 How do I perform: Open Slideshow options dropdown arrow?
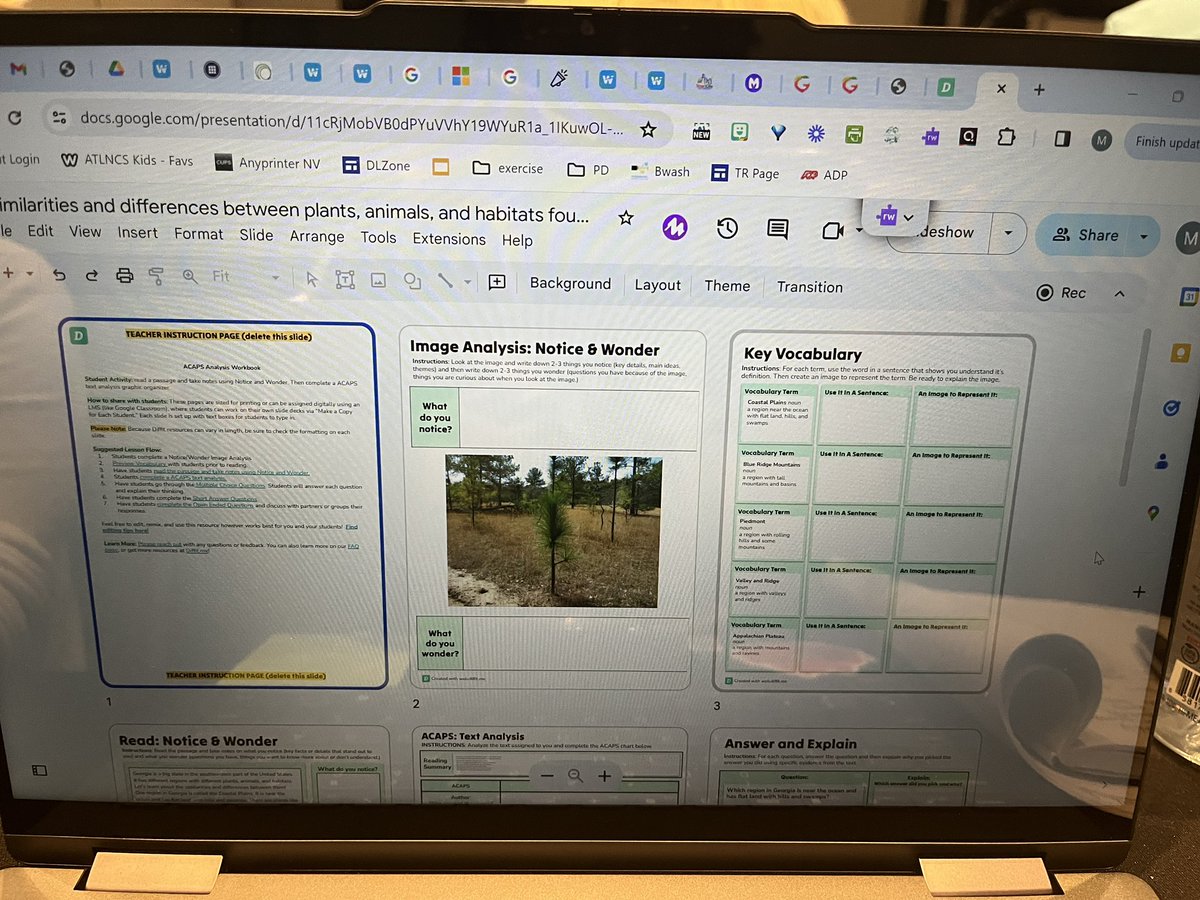point(1009,234)
